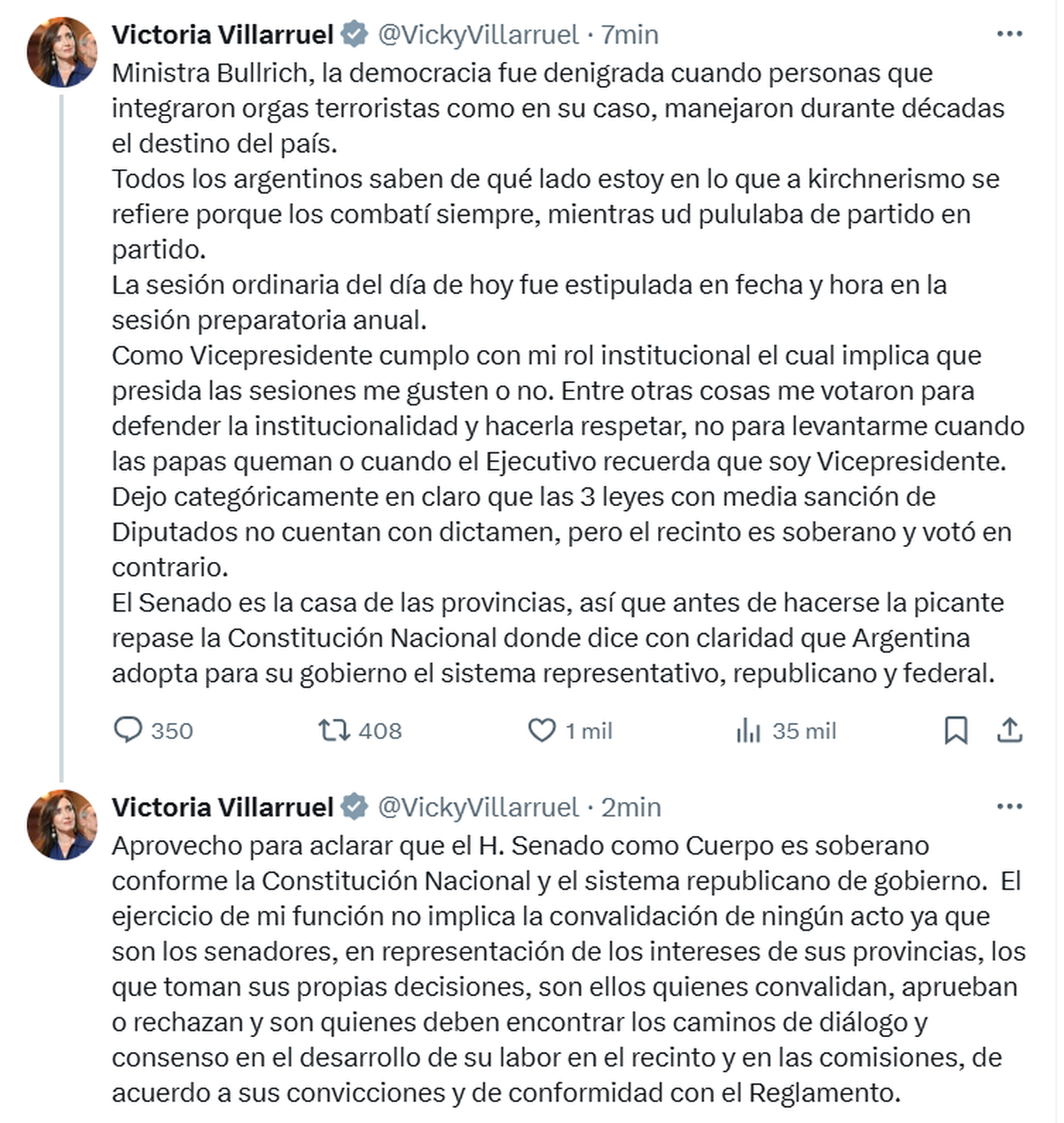Open the 7min timestamp link

click(x=630, y=35)
